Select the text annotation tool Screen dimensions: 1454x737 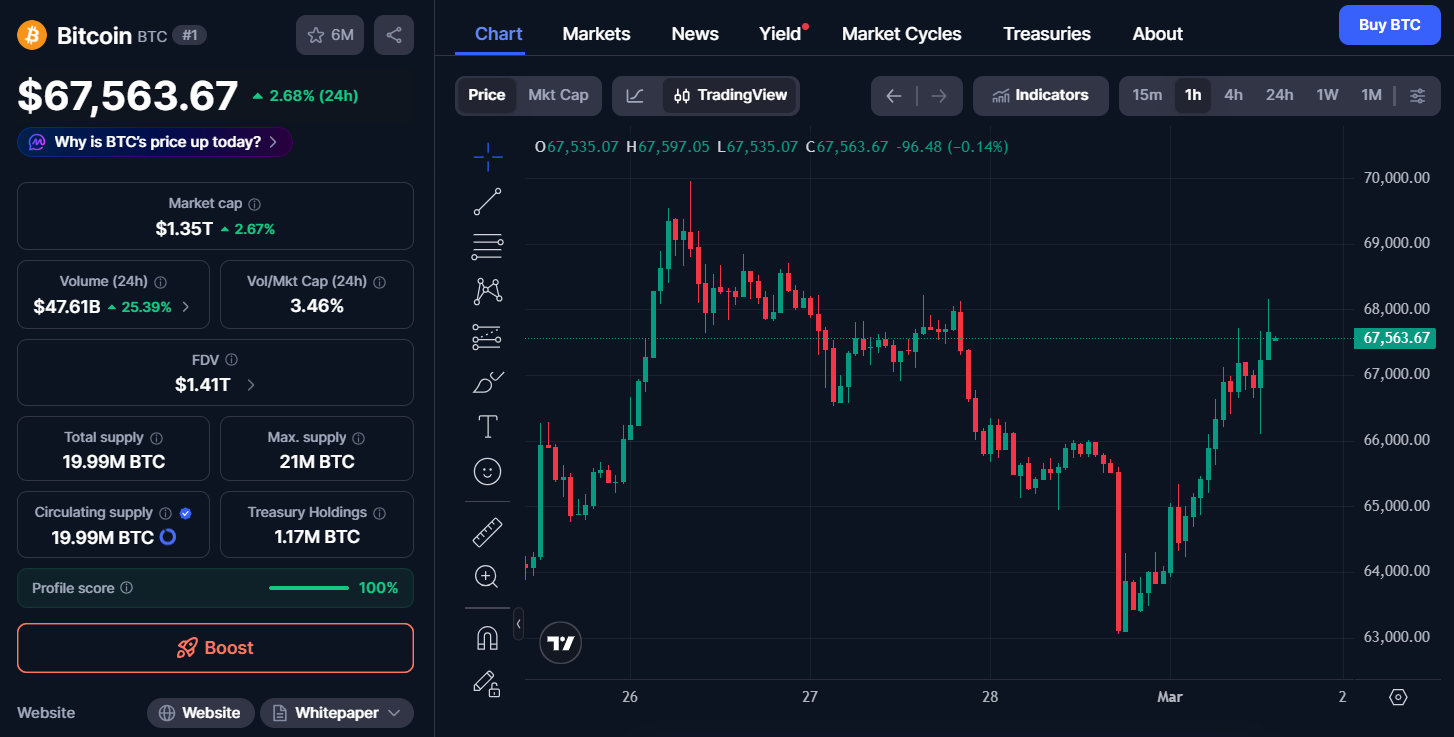coord(487,427)
